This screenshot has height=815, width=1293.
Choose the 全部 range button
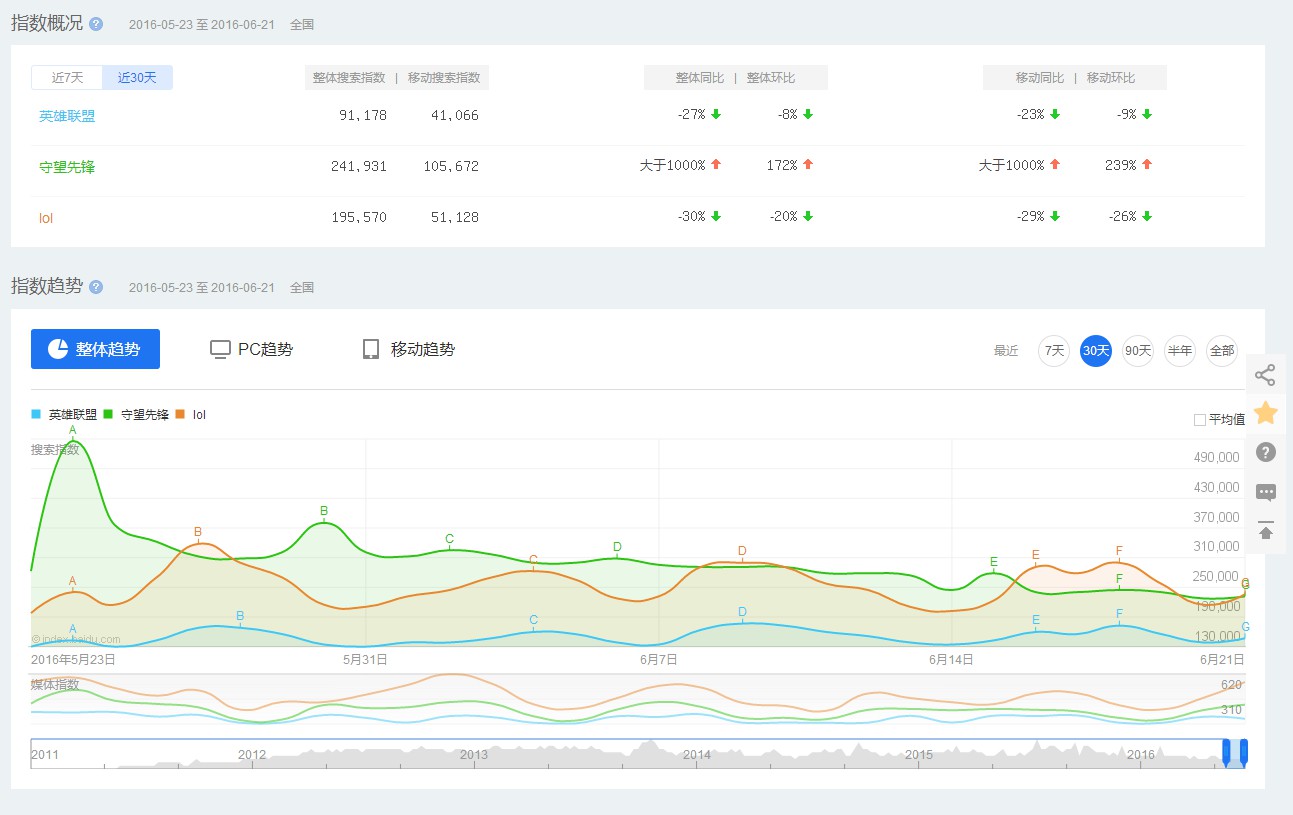pyautogui.click(x=1222, y=351)
